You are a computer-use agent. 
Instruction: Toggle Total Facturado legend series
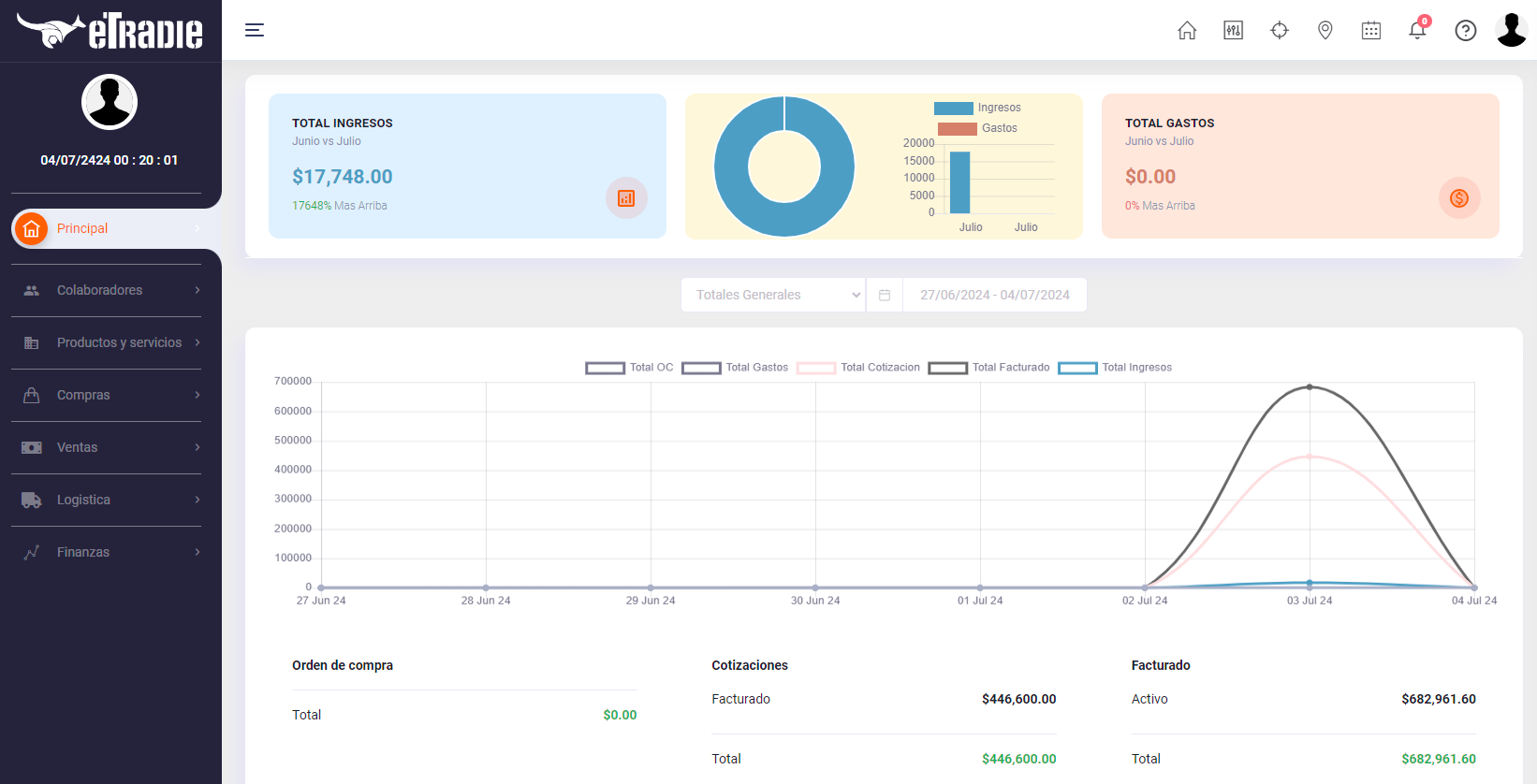[x=988, y=368]
